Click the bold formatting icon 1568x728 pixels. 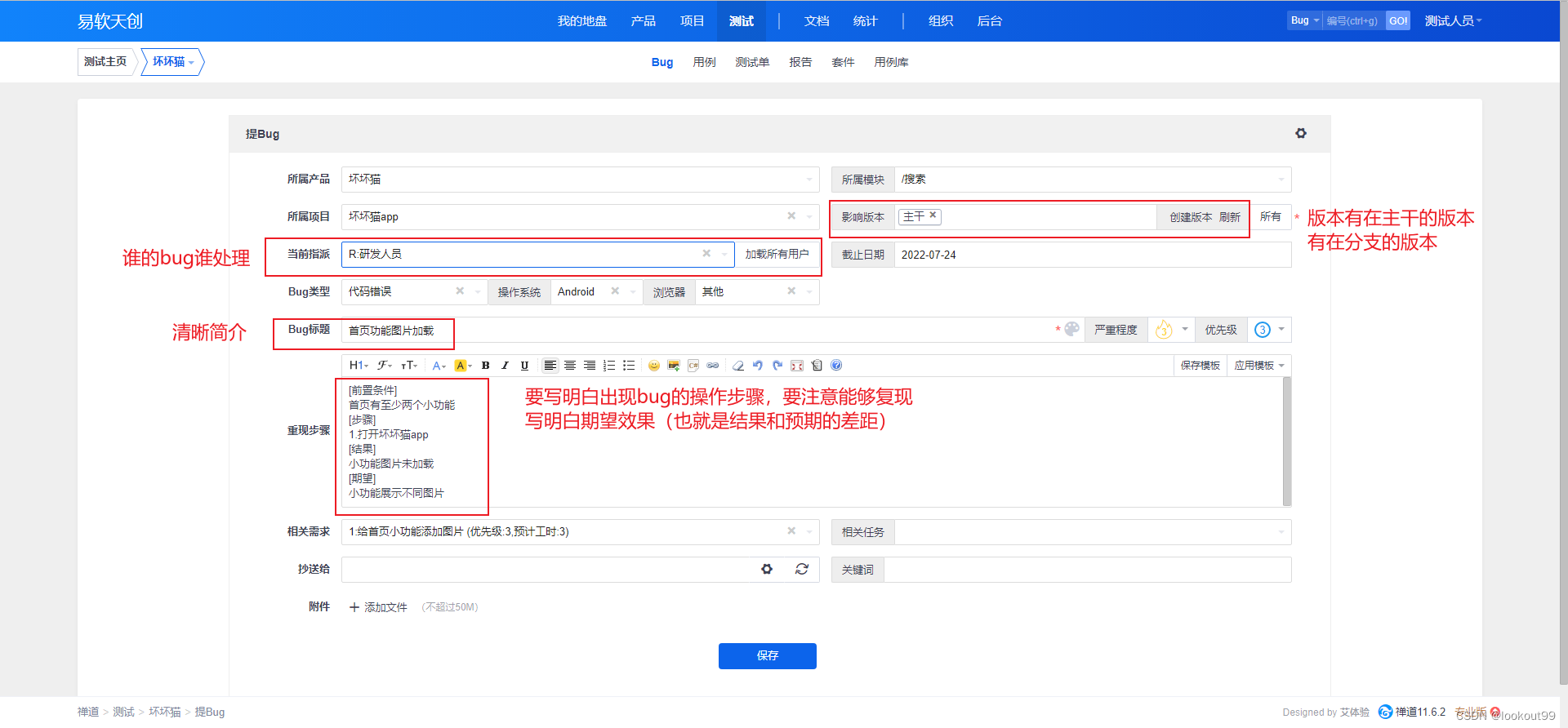[x=485, y=366]
